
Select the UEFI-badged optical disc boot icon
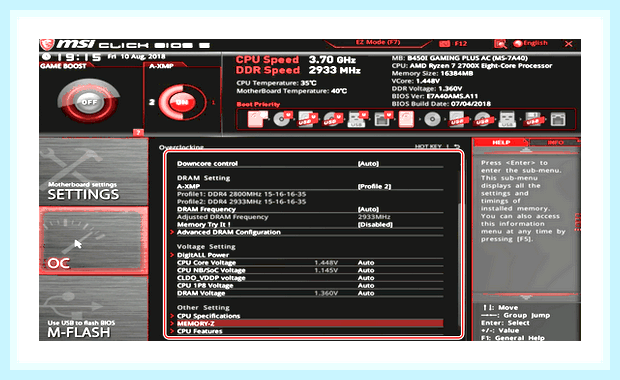(282, 119)
